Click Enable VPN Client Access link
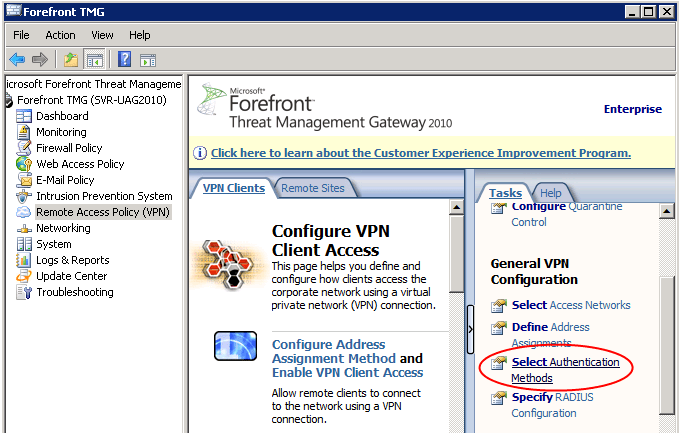 348,373
